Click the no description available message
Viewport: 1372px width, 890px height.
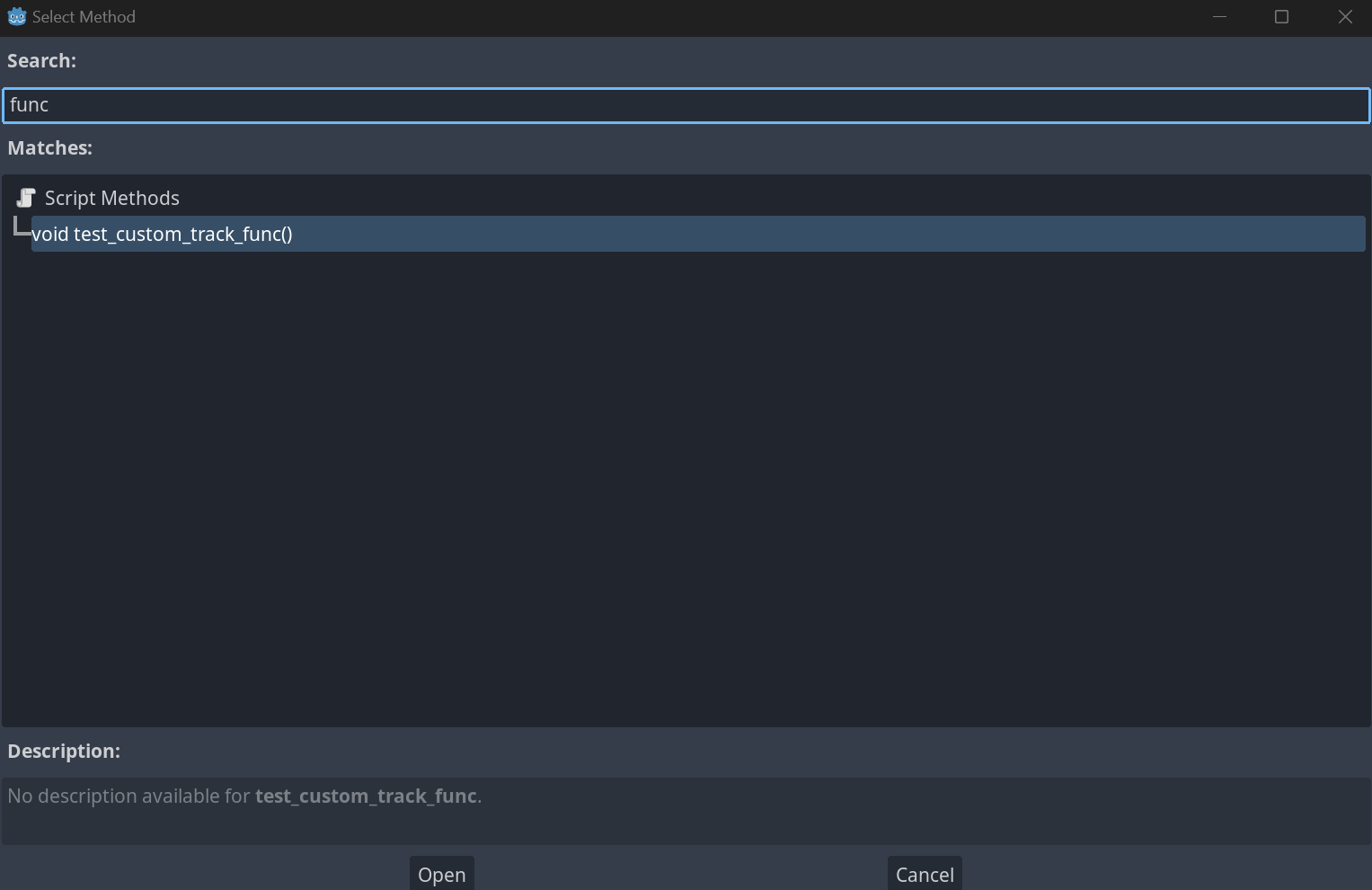coord(243,796)
